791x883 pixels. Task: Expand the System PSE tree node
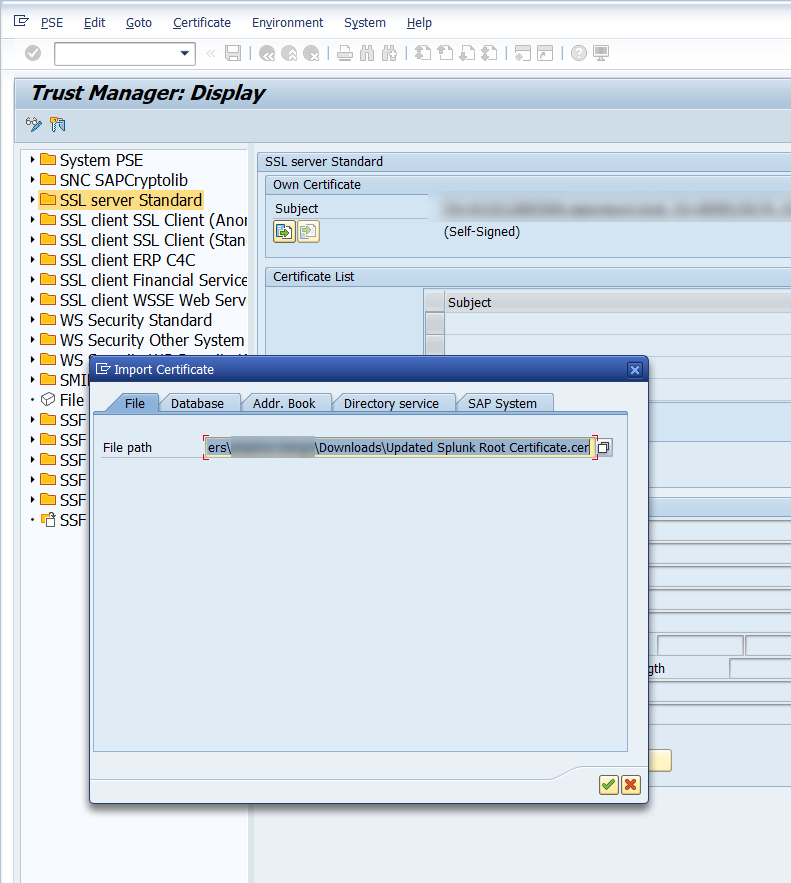tap(32, 160)
